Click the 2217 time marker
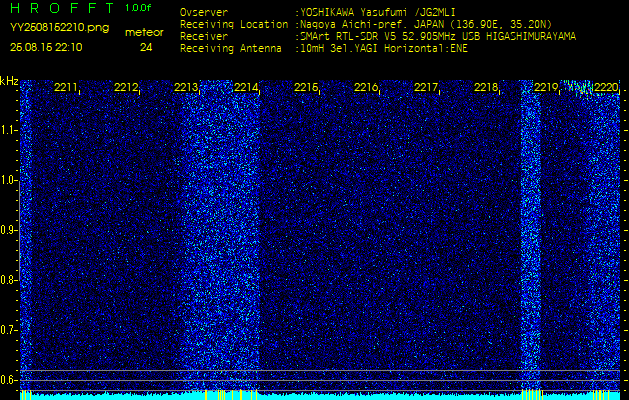 coord(426,87)
